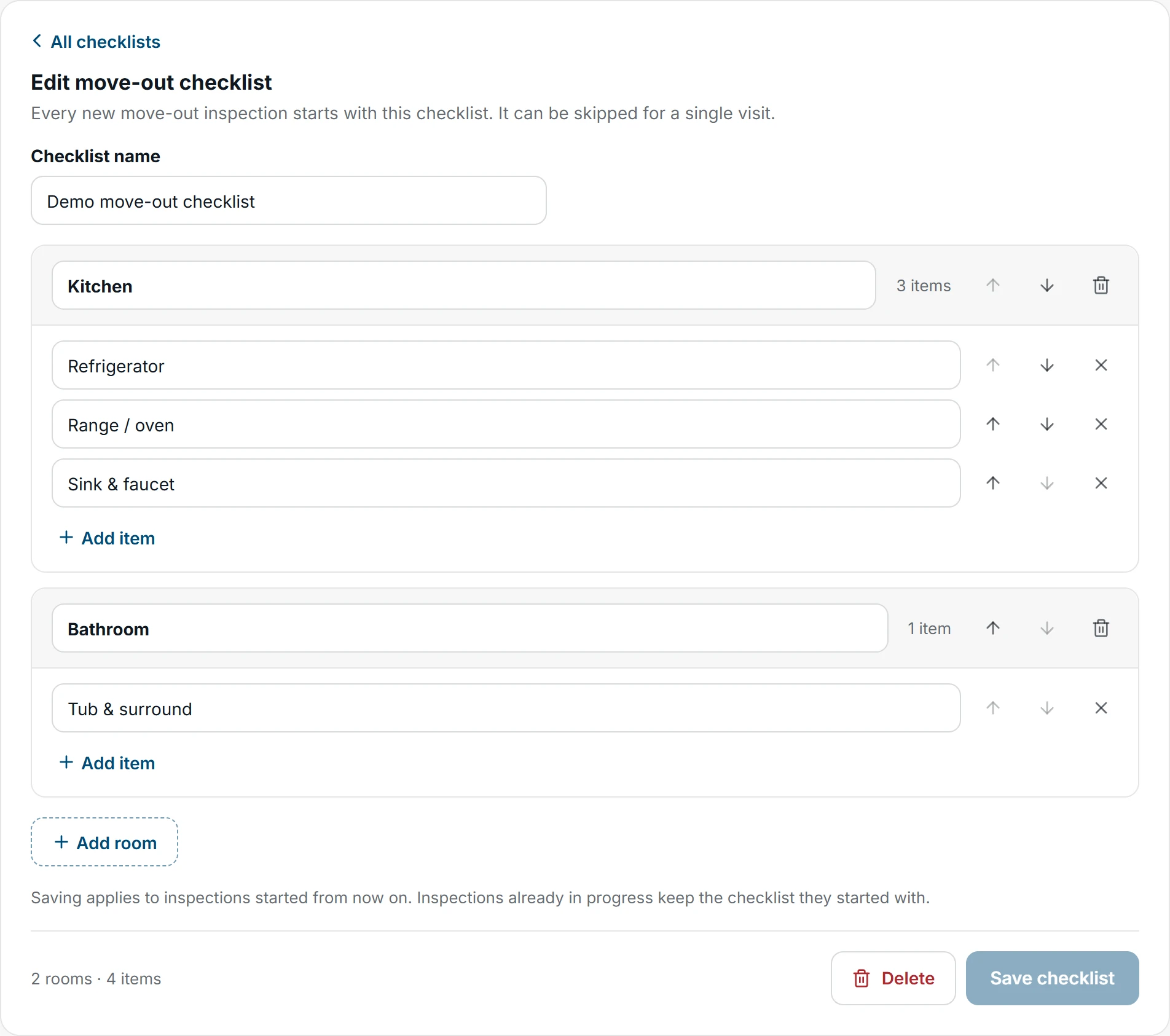Image resolution: width=1170 pixels, height=1036 pixels.
Task: Move Range / oven item down
Action: point(1047,424)
